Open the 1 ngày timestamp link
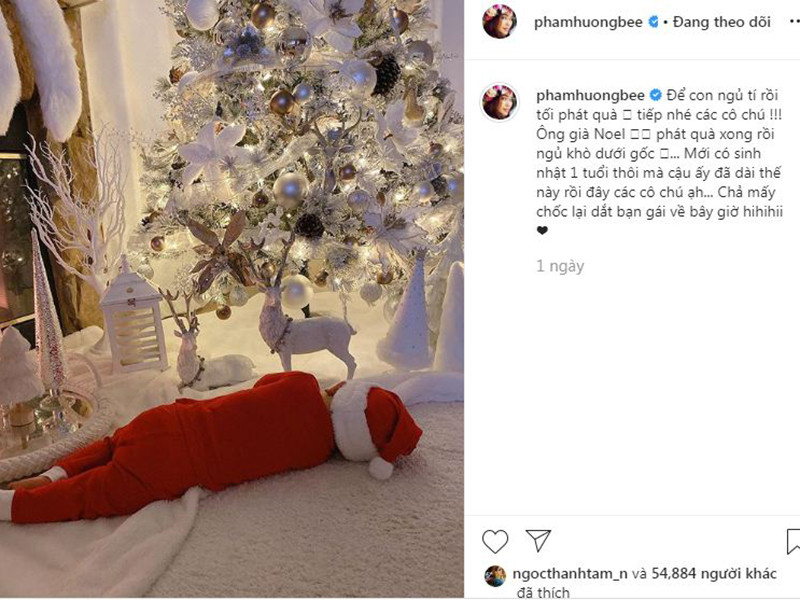Screen dimensions: 800x600 pos(560,266)
